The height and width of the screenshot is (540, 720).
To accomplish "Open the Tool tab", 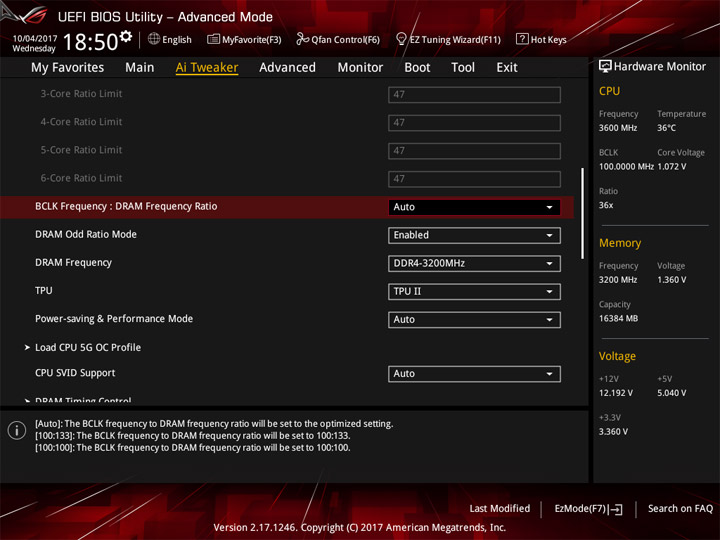I will 463,68.
